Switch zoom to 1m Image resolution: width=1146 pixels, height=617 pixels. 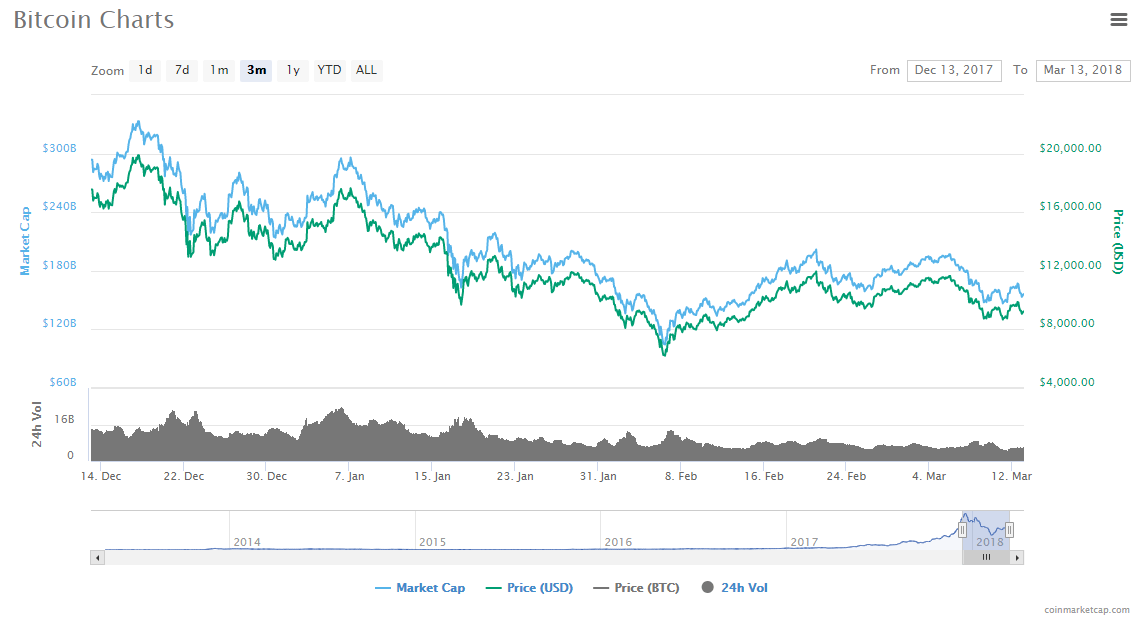tap(219, 70)
